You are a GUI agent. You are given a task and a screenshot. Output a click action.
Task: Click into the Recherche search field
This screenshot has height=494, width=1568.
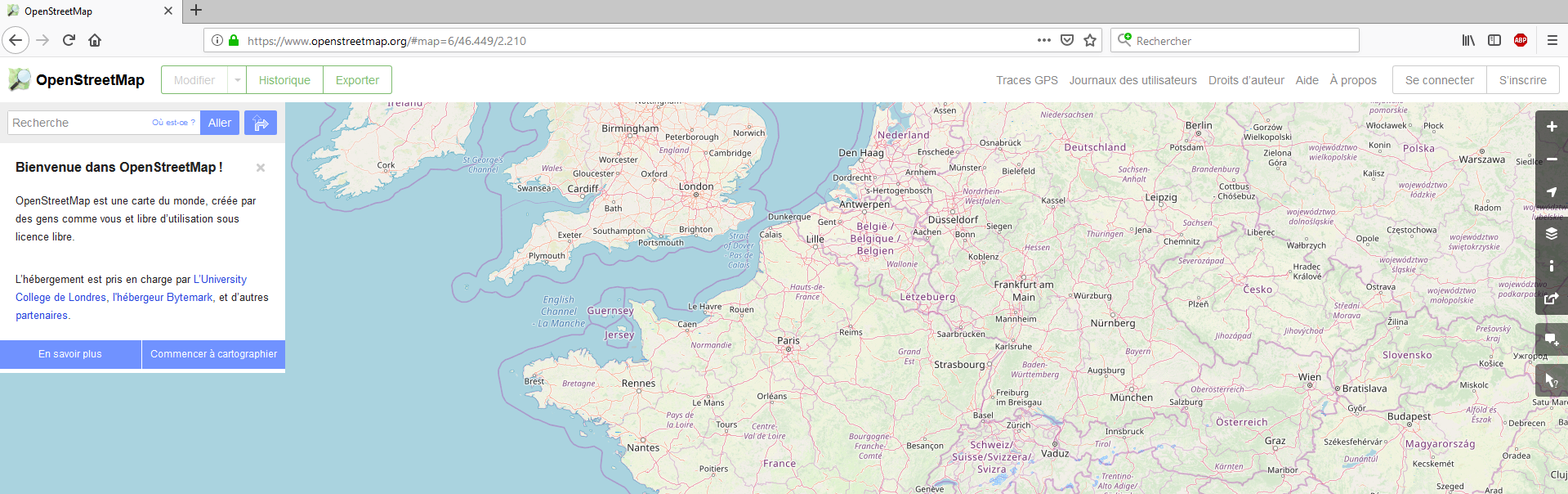click(78, 123)
